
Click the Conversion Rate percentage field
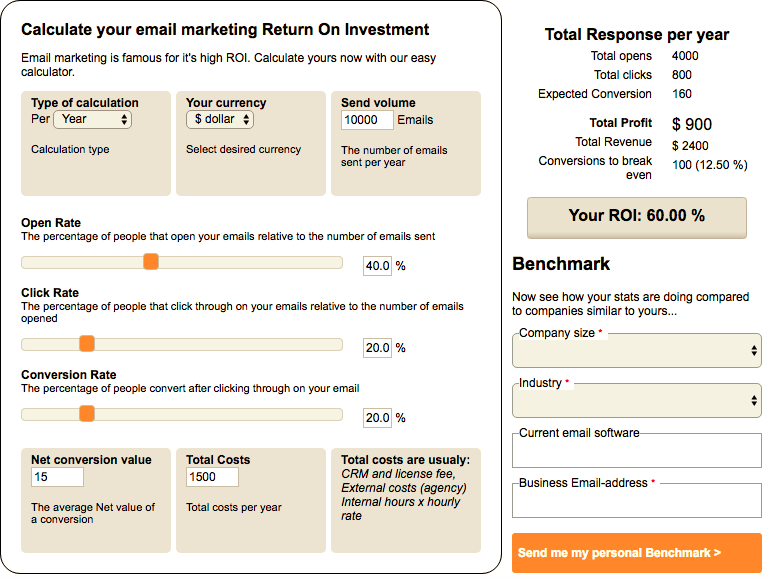tap(377, 418)
